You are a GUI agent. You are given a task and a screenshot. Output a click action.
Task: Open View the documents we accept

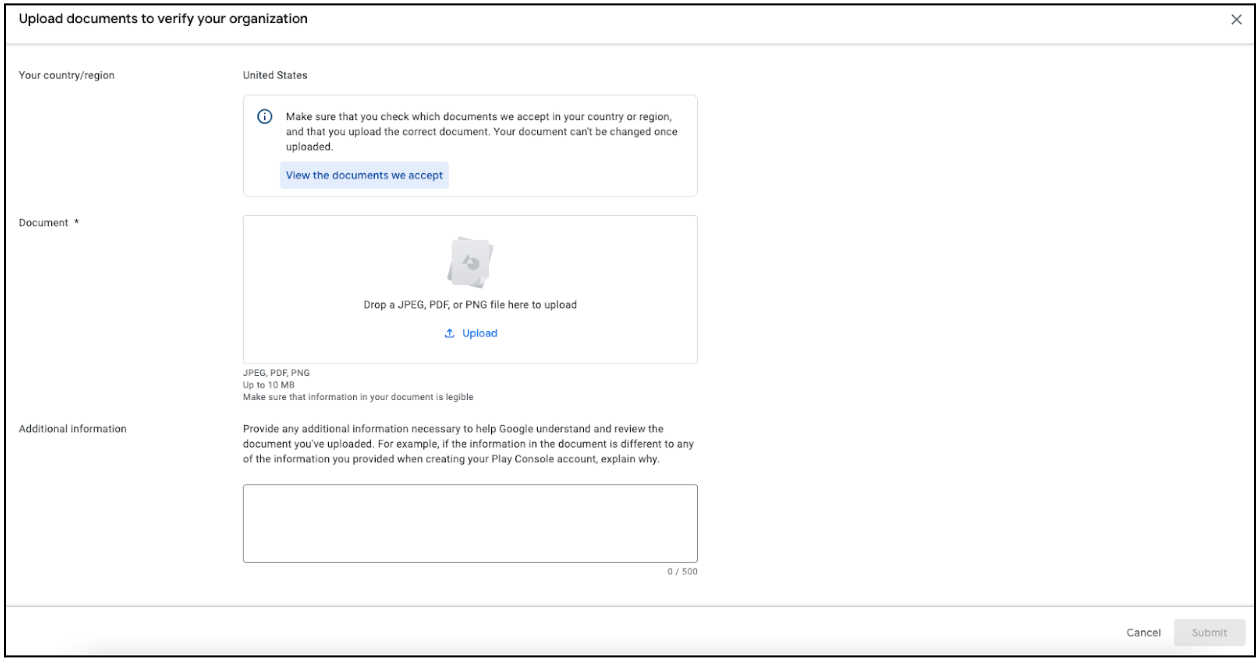[364, 175]
